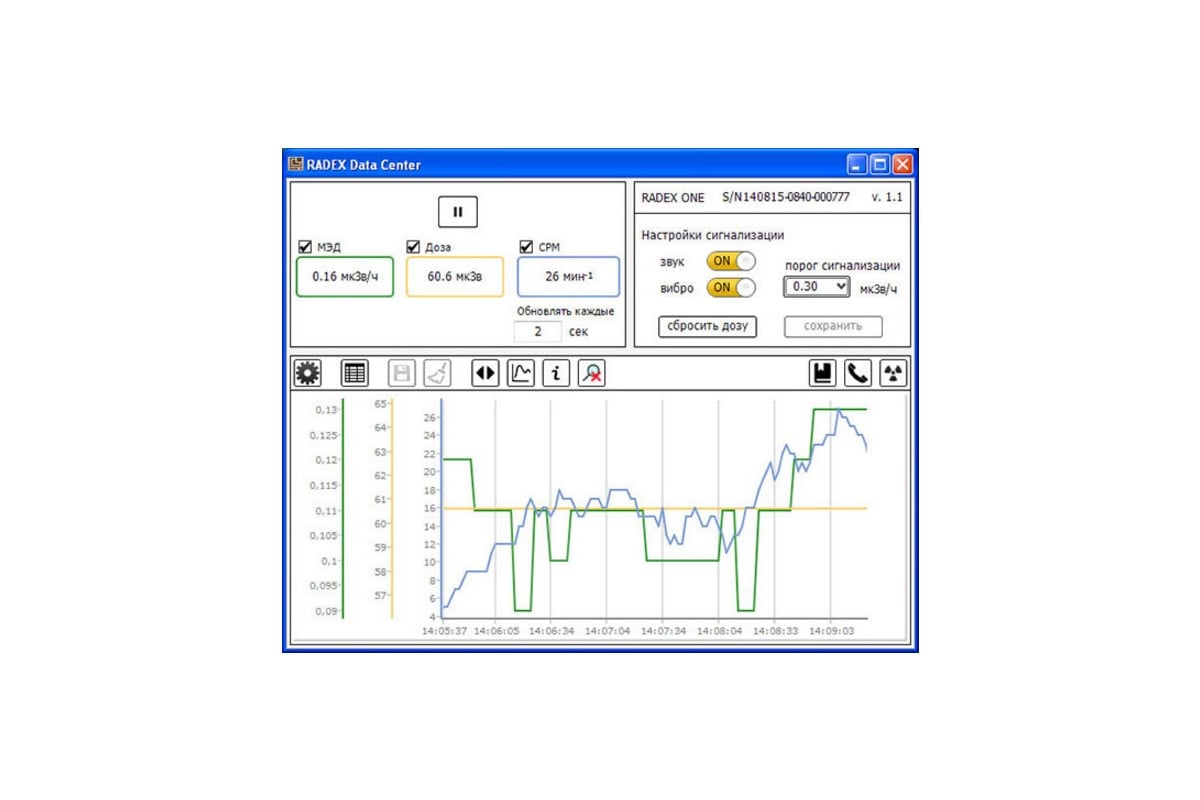Toggle the CPM checkbox
Viewport: 1200px width, 800px height.
pos(526,247)
